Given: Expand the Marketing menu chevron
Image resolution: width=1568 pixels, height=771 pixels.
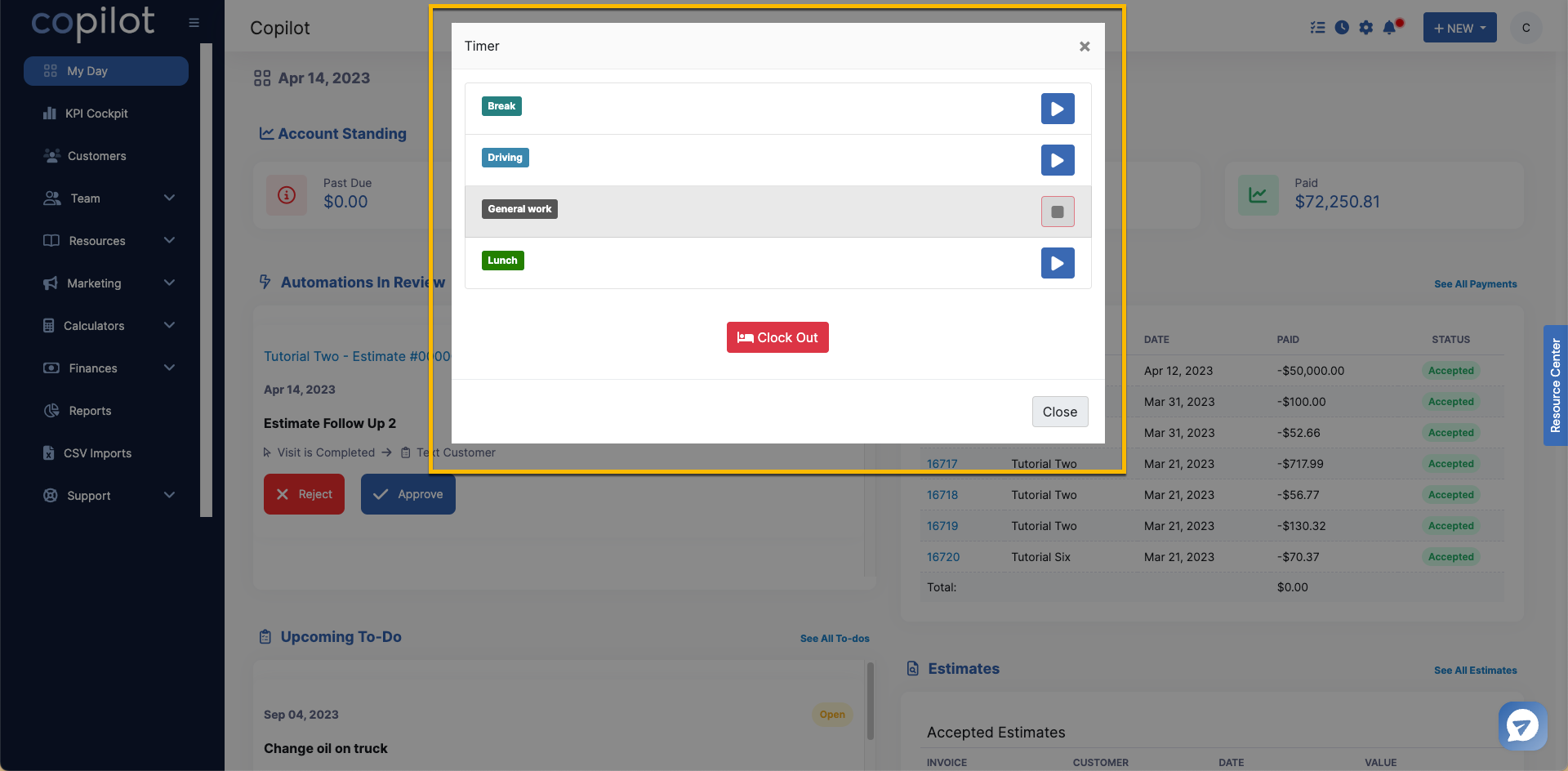Looking at the screenshot, I should pyautogui.click(x=169, y=283).
